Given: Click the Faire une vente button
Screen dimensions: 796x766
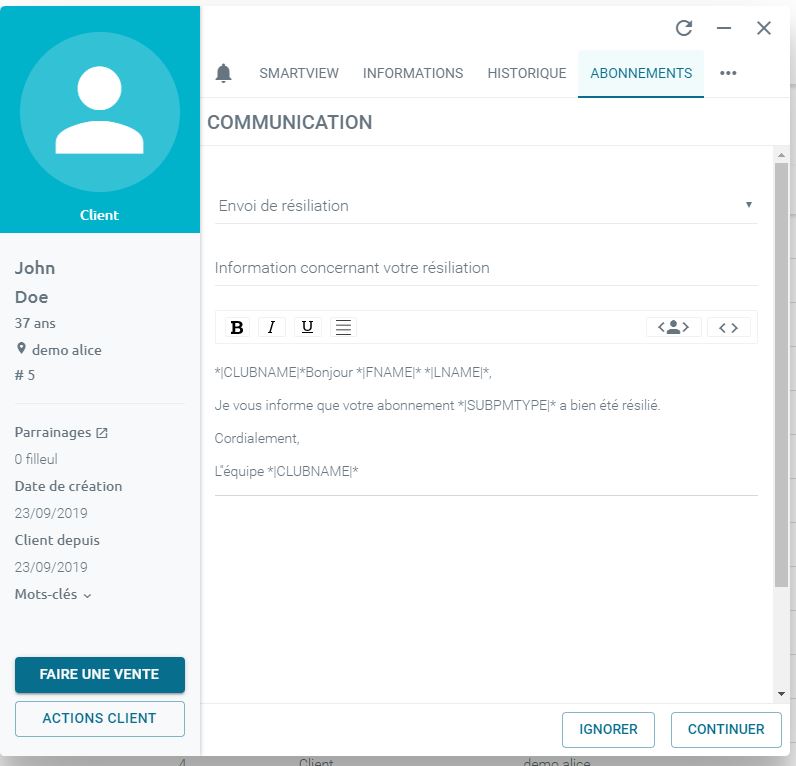Looking at the screenshot, I should [x=100, y=674].
